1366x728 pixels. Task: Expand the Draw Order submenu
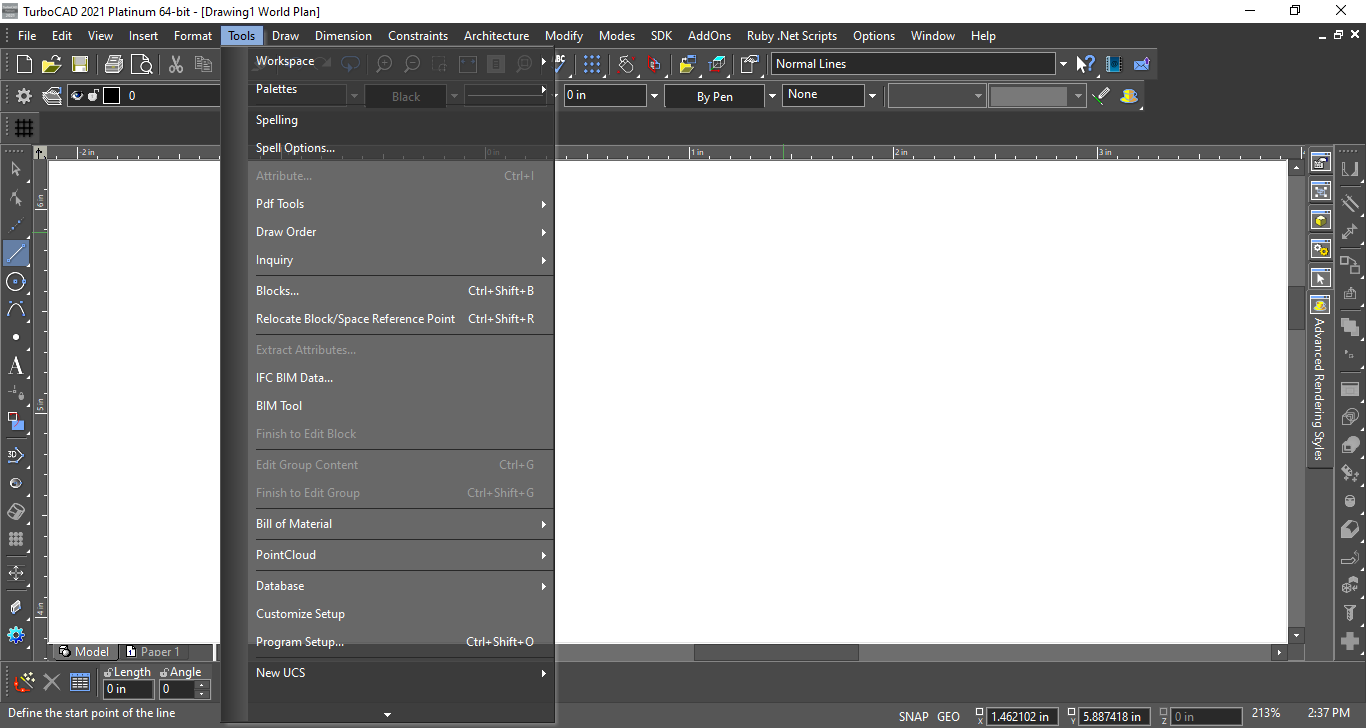(x=400, y=232)
